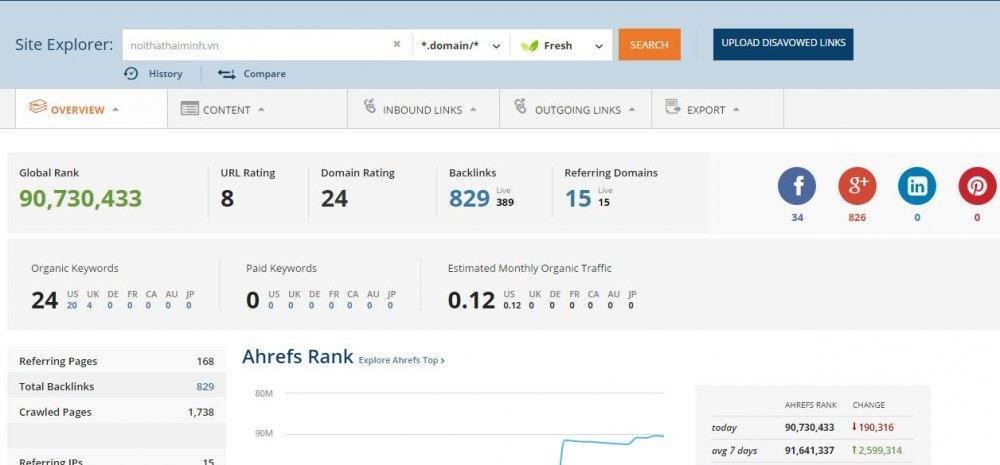Click avg 7 days rank 91,641,337

click(x=809, y=450)
